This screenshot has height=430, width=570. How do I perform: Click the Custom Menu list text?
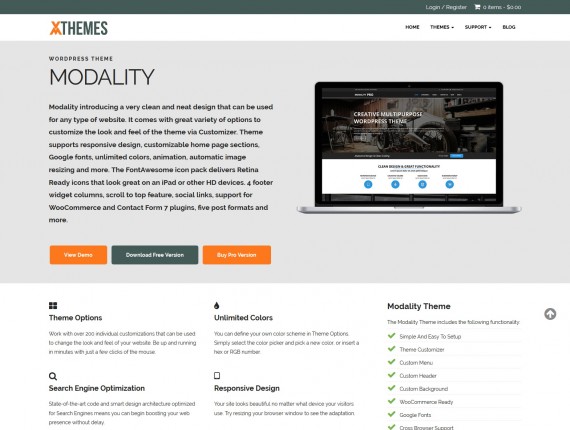(x=416, y=363)
